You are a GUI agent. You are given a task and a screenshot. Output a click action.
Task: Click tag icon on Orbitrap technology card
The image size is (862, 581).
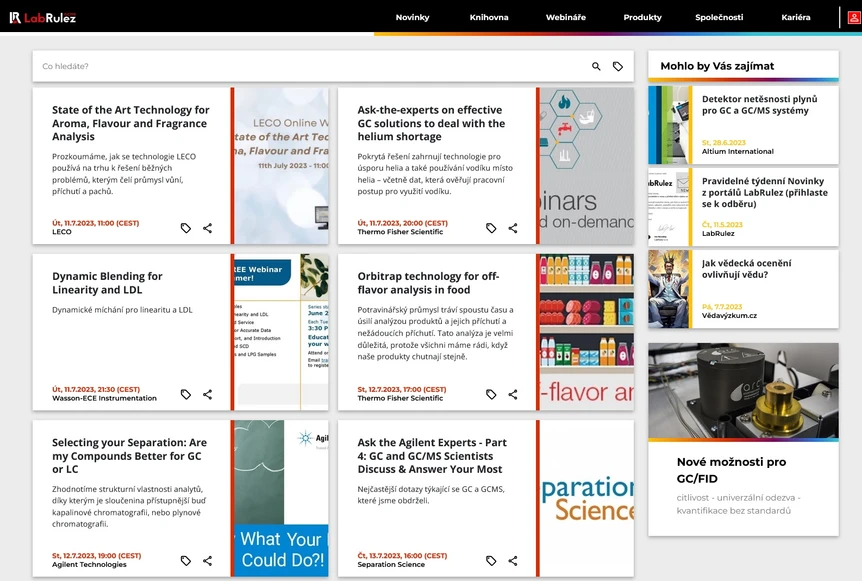click(x=491, y=394)
